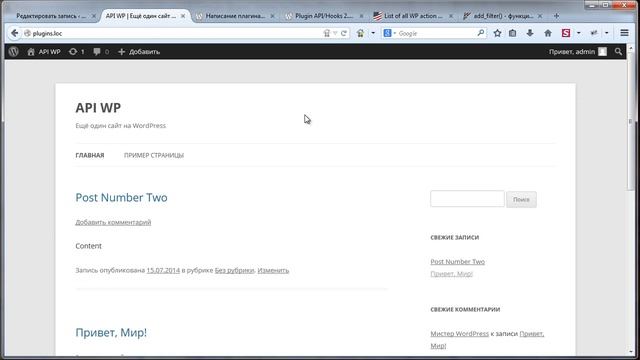Click the 'Content' post text
This screenshot has height=360, width=640.
click(89, 246)
